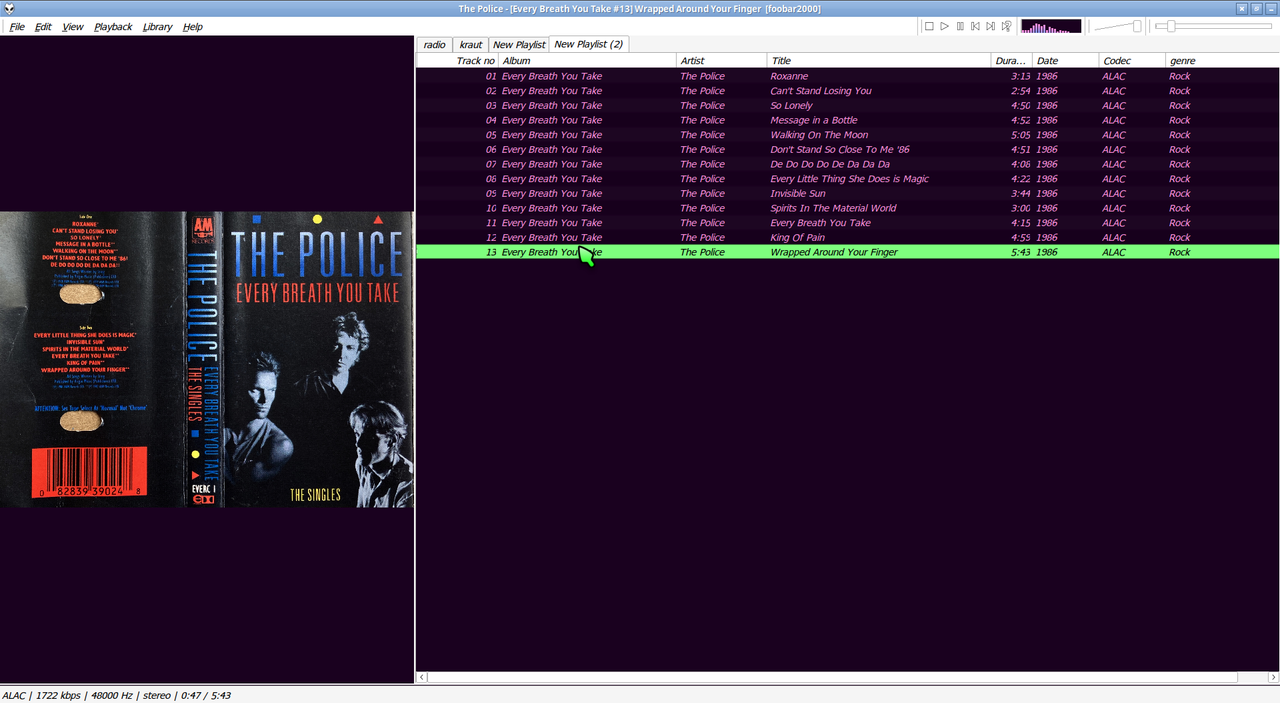Click the Random playback button
Viewport: 1280px width, 703px height.
[x=1007, y=26]
